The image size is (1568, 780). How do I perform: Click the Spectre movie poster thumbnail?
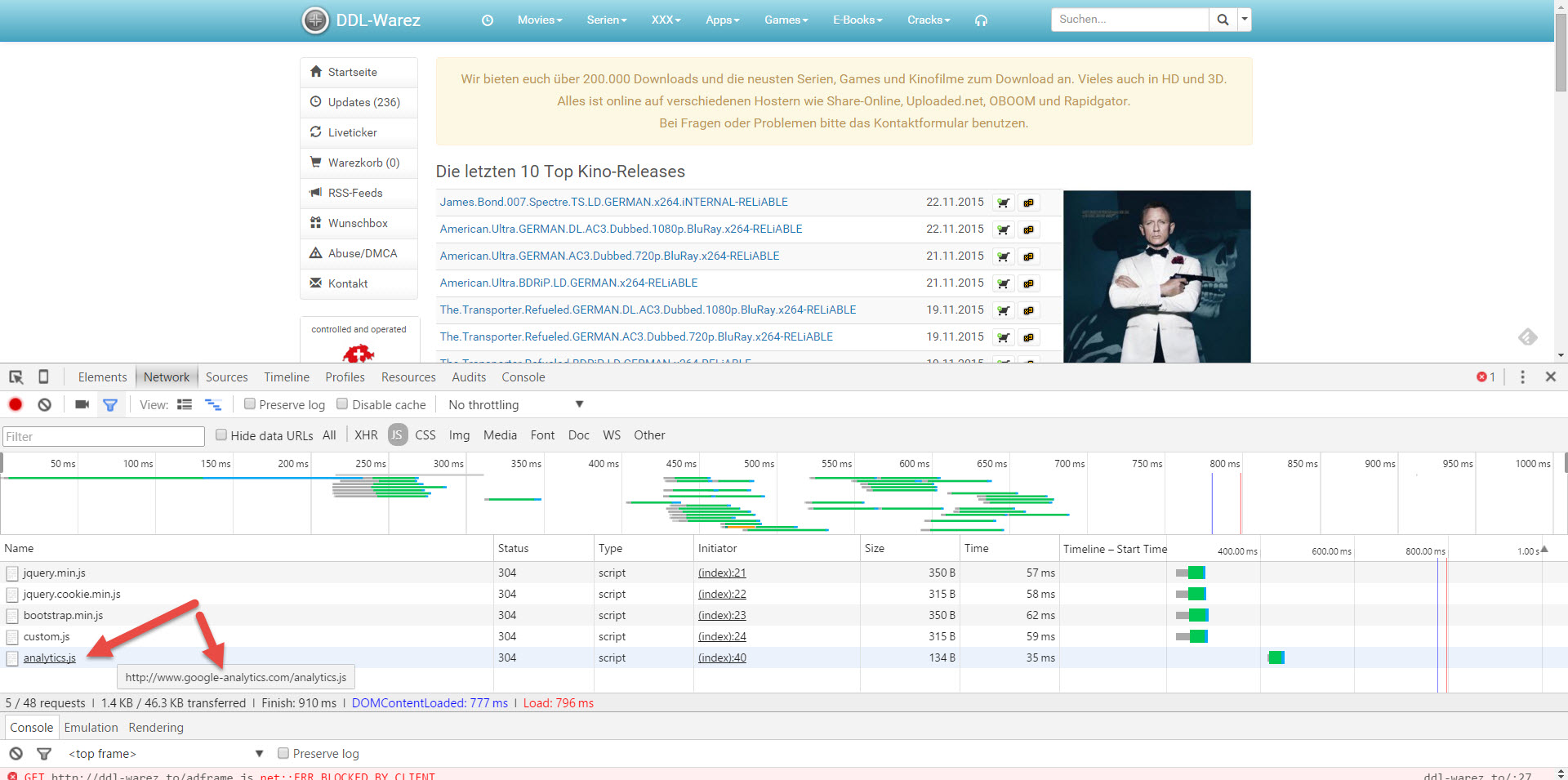pos(1156,276)
